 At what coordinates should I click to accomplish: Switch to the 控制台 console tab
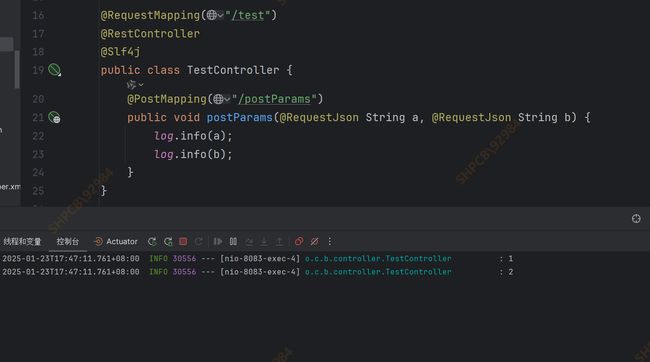pyautogui.click(x=68, y=241)
